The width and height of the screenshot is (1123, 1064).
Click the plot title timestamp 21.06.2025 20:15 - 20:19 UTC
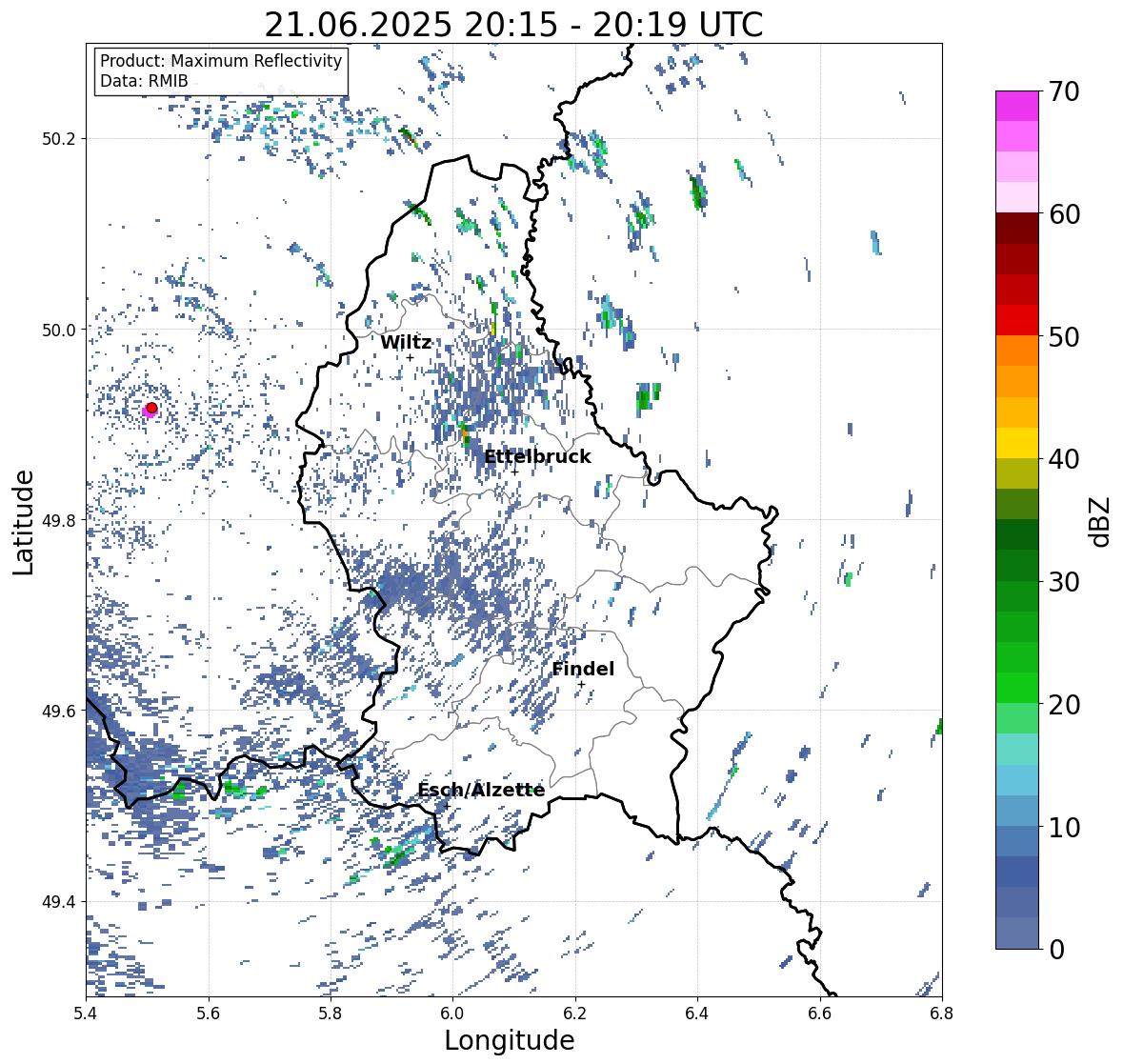[x=513, y=25]
